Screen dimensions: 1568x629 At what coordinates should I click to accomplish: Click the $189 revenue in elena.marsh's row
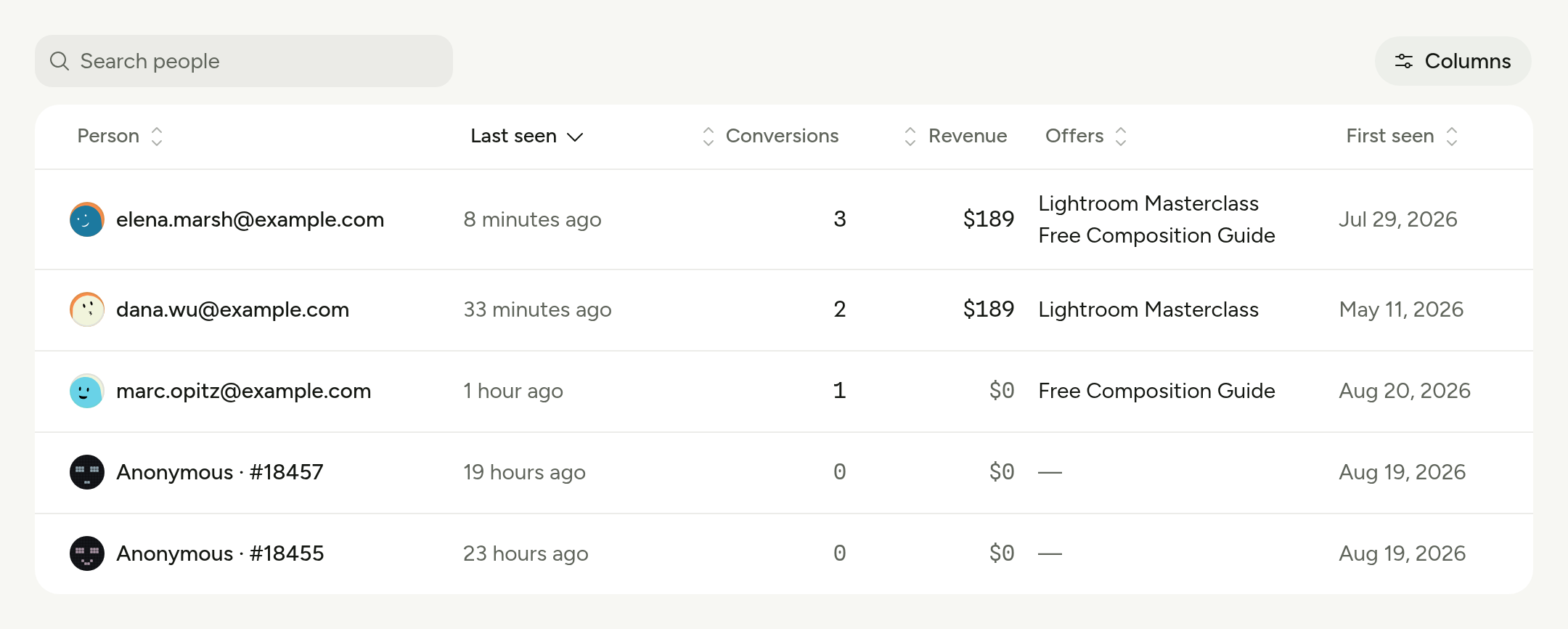[x=989, y=219]
